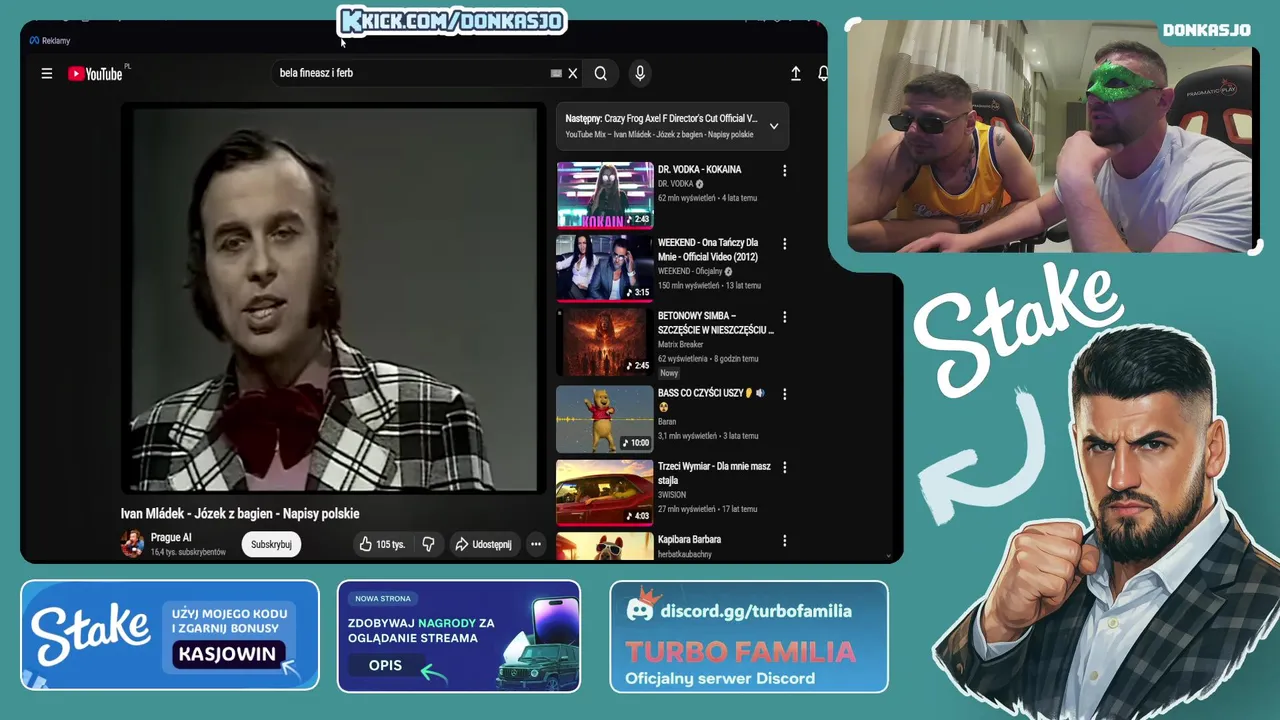
Task: Like the video (105 tys.)
Action: [382, 544]
